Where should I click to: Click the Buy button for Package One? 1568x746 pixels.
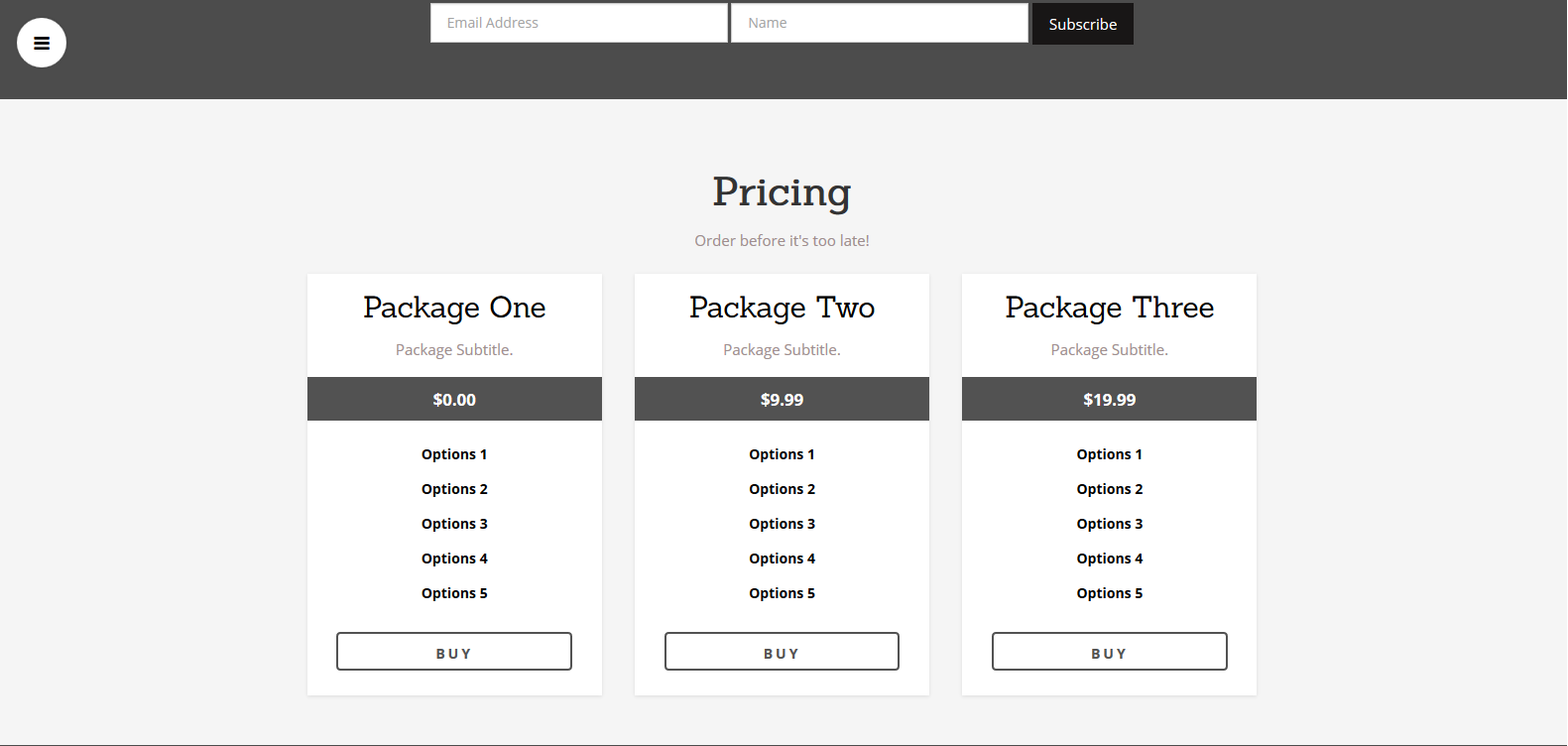tap(454, 652)
